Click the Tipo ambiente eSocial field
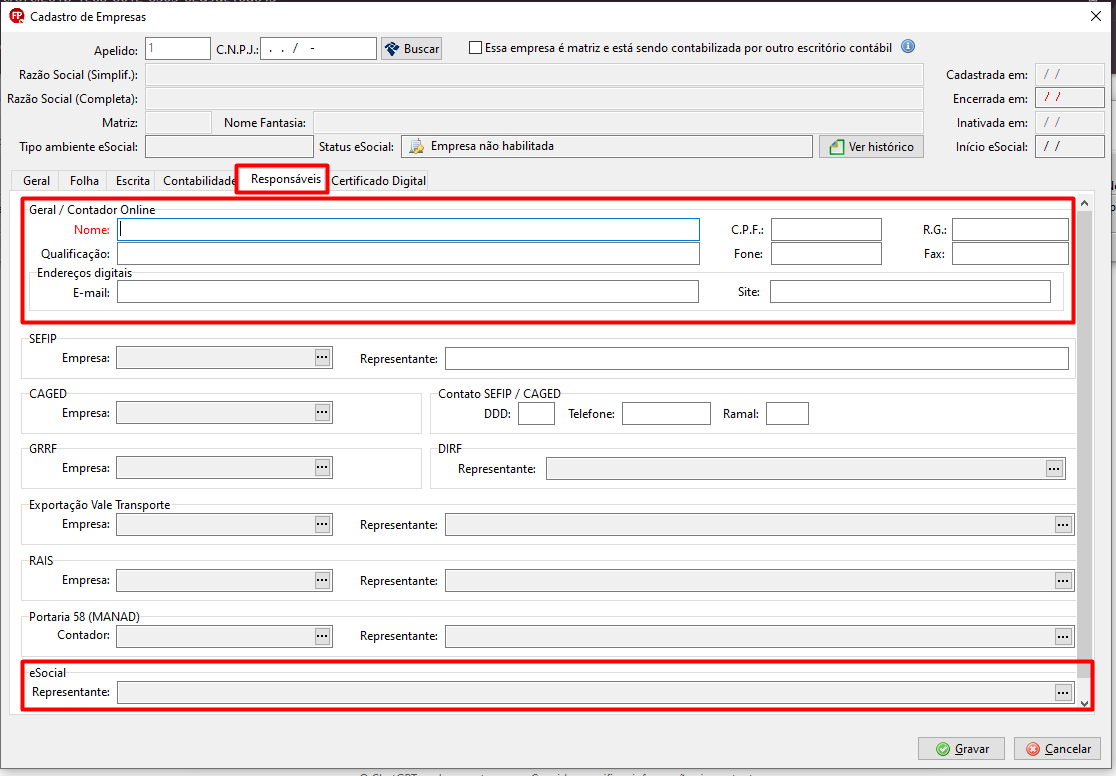 click(x=229, y=147)
